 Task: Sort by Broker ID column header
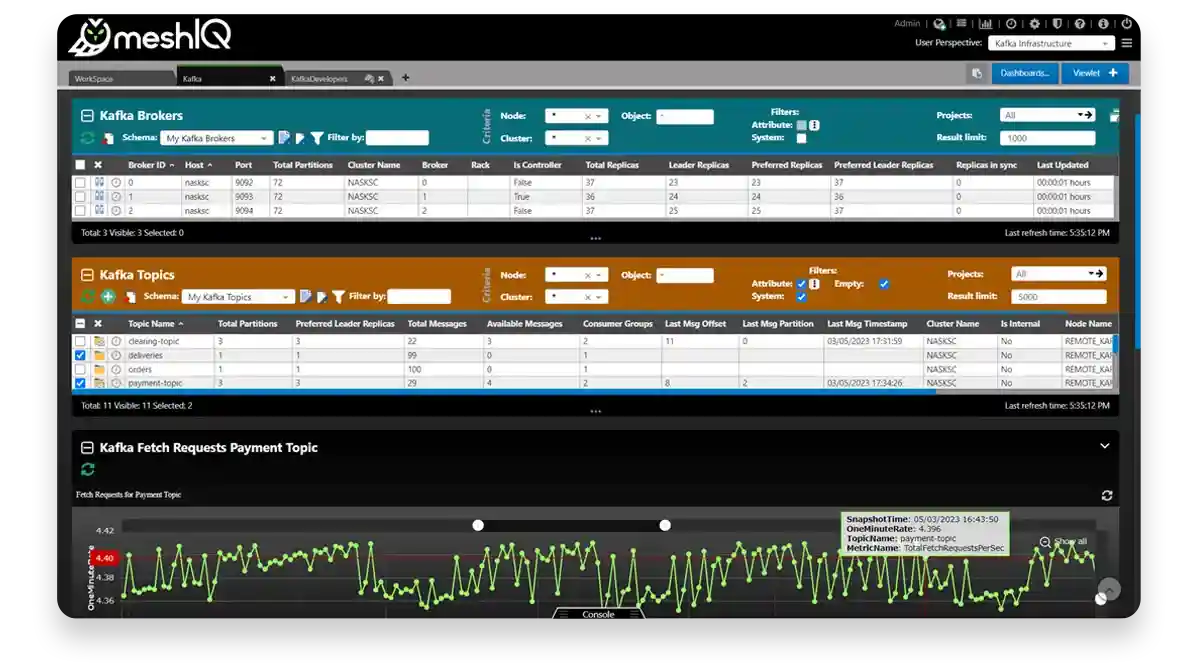(147, 165)
